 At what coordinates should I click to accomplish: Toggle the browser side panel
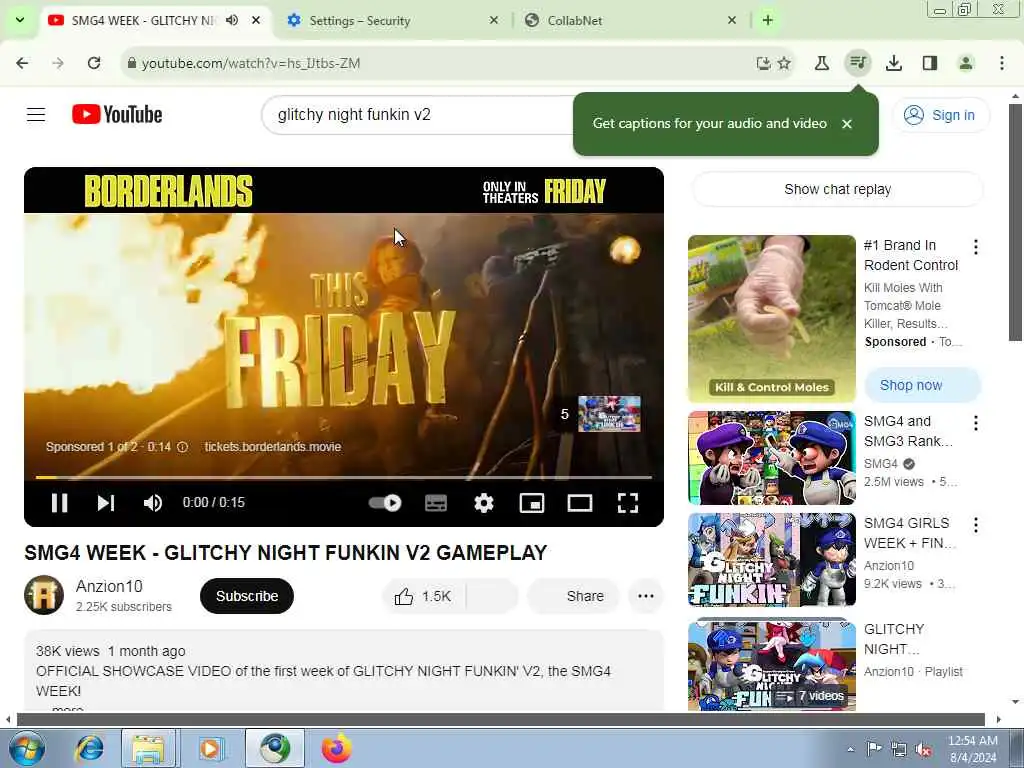pos(930,63)
